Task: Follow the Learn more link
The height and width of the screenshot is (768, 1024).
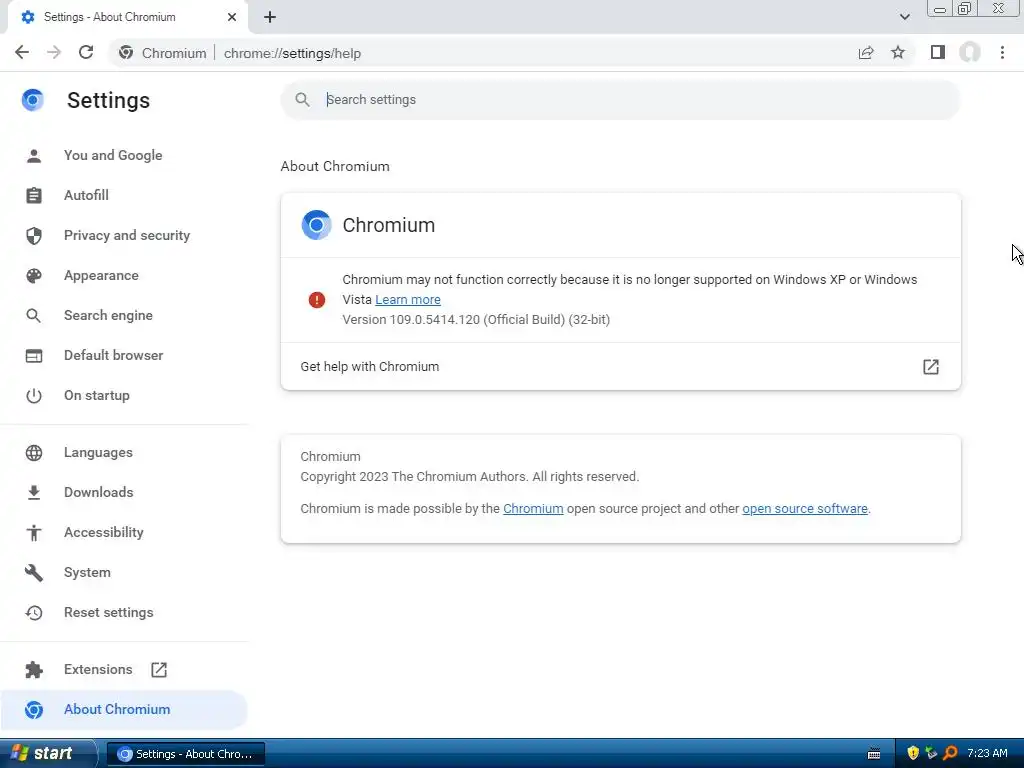Action: 408,300
